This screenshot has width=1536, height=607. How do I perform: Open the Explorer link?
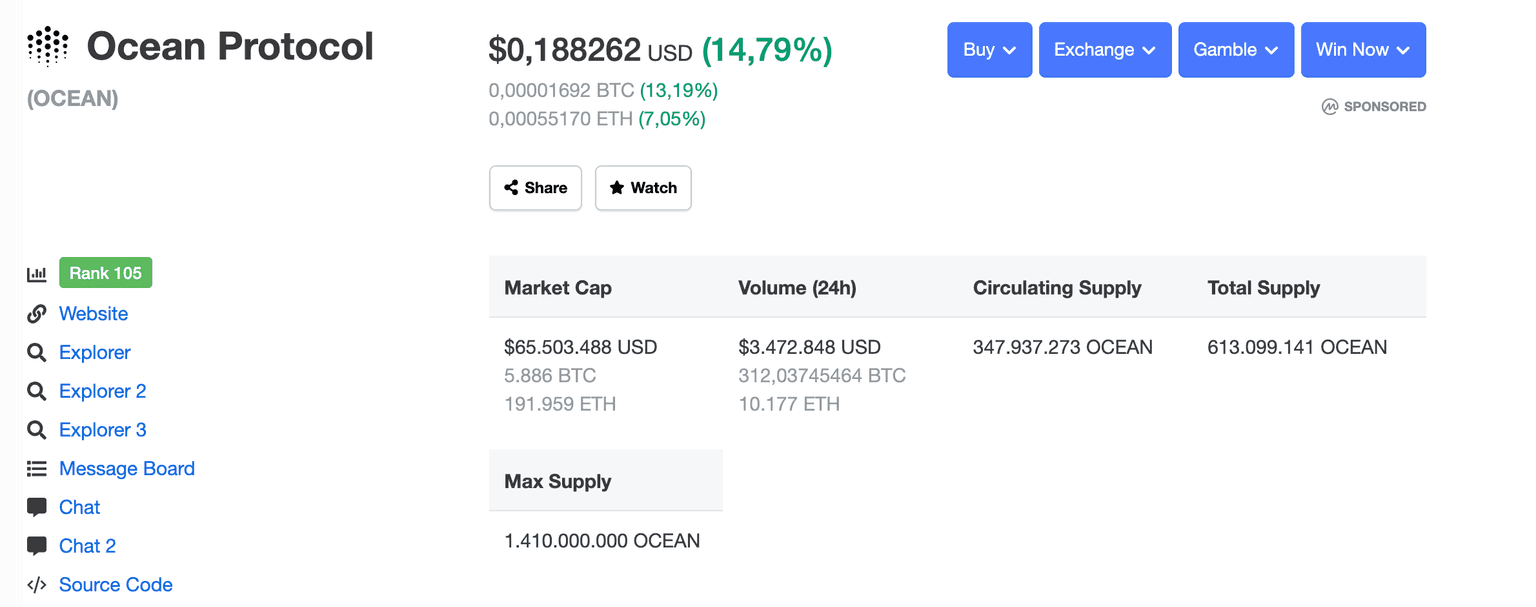point(95,353)
